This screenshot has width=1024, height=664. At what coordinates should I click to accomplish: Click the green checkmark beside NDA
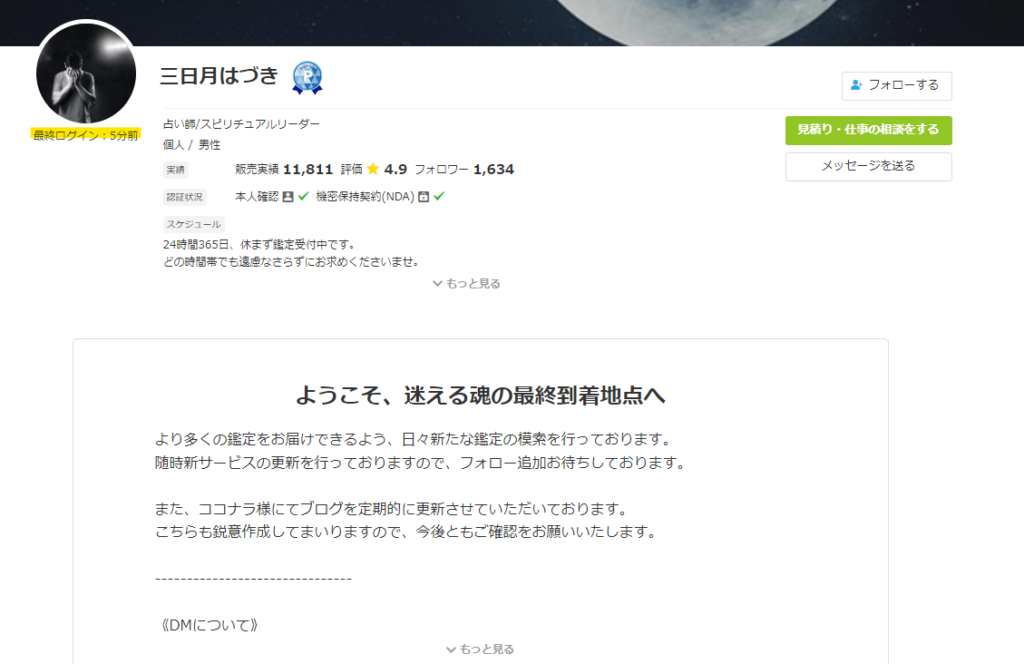(x=439, y=196)
